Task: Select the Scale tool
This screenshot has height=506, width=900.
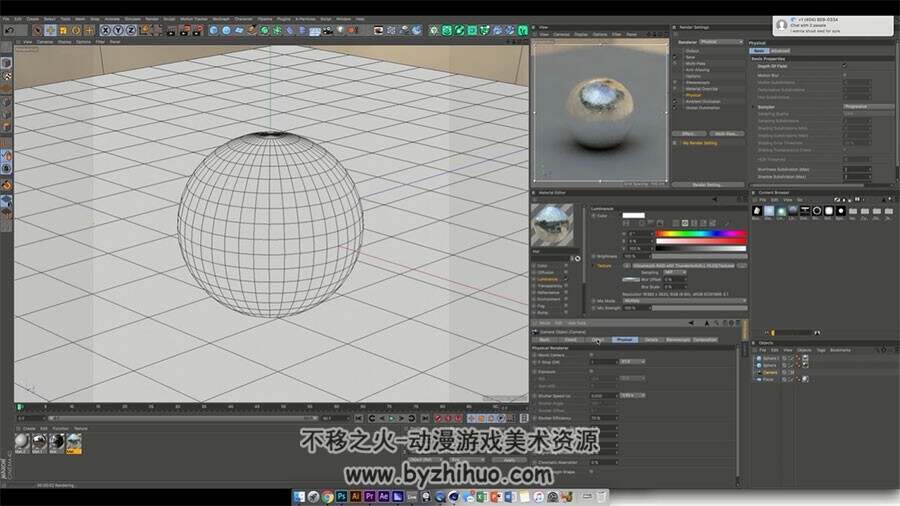Action: [63, 30]
